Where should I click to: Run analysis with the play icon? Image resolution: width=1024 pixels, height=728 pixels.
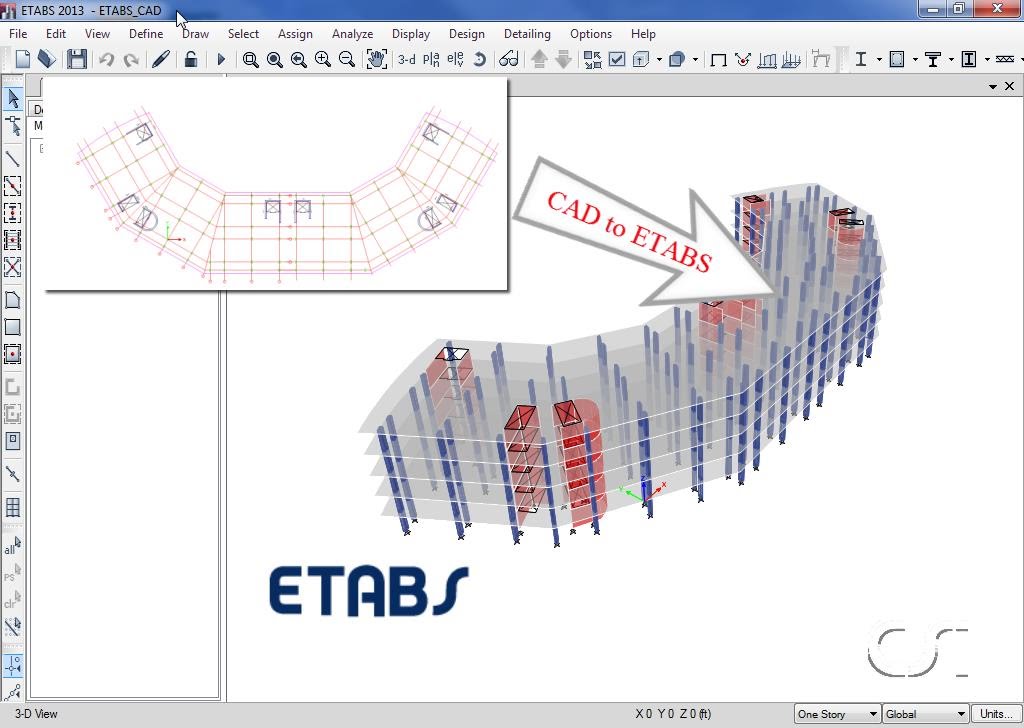pyautogui.click(x=221, y=59)
